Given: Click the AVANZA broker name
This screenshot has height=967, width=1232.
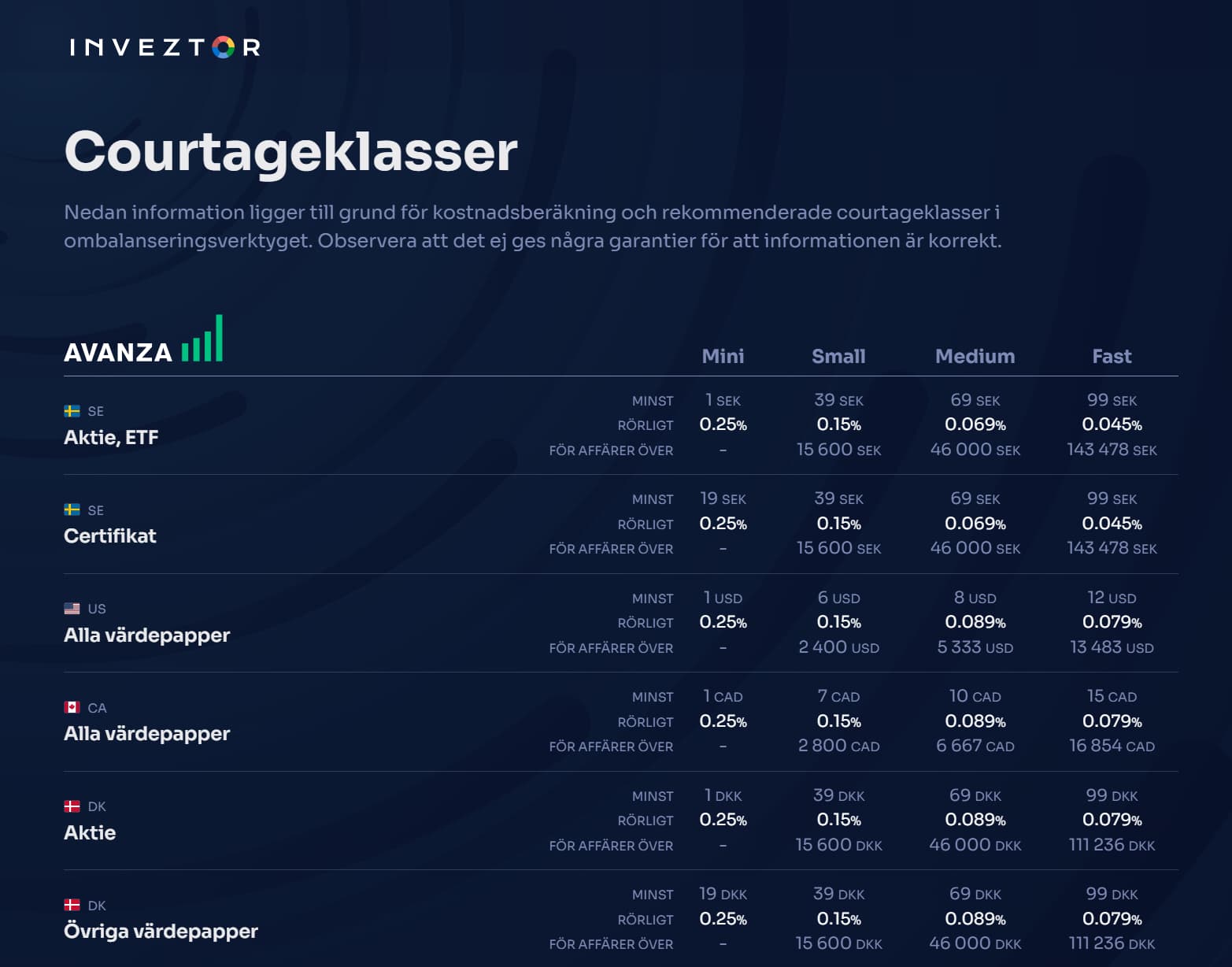Looking at the screenshot, I should point(118,352).
